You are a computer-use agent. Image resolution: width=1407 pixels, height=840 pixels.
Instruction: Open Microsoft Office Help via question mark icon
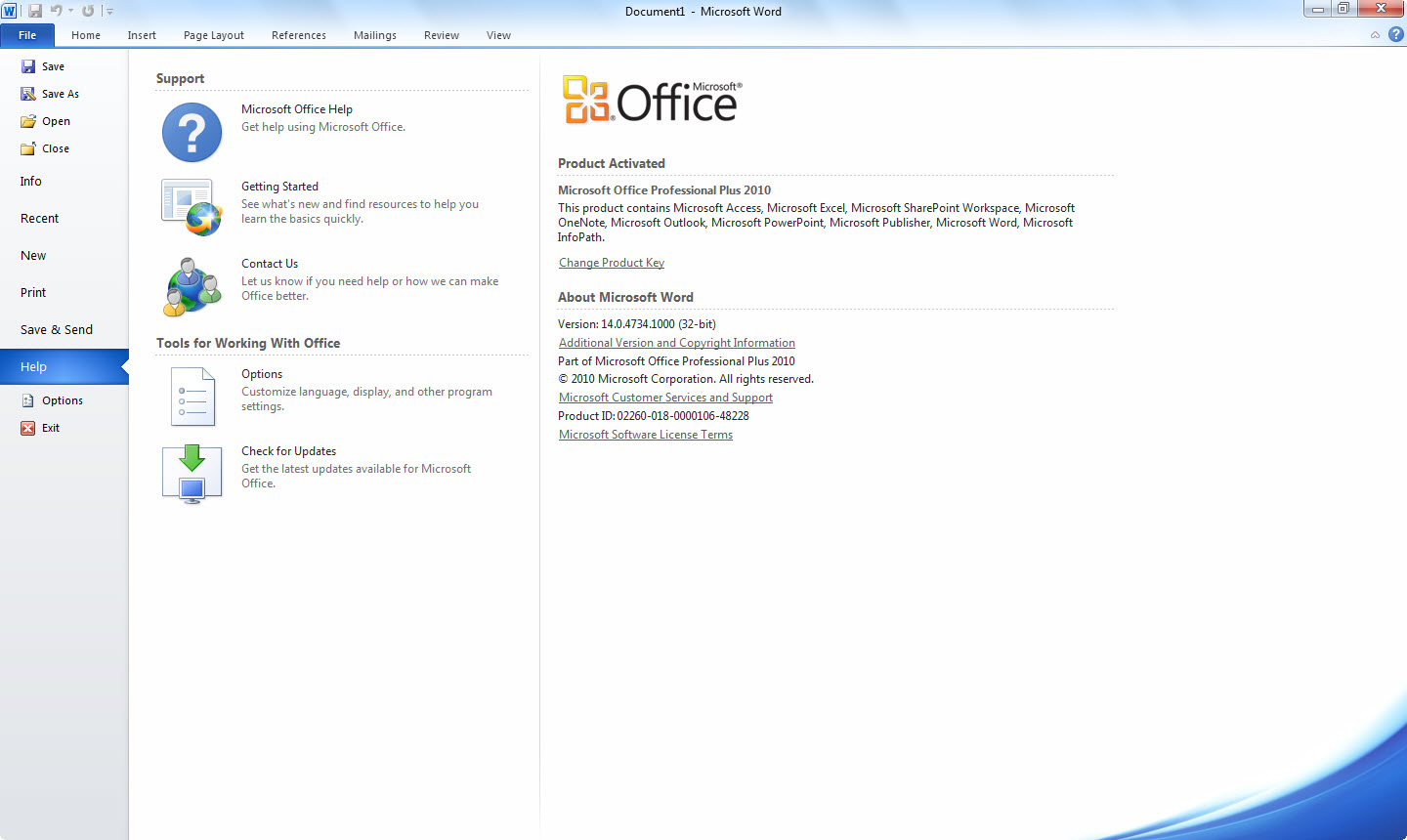tap(192, 134)
